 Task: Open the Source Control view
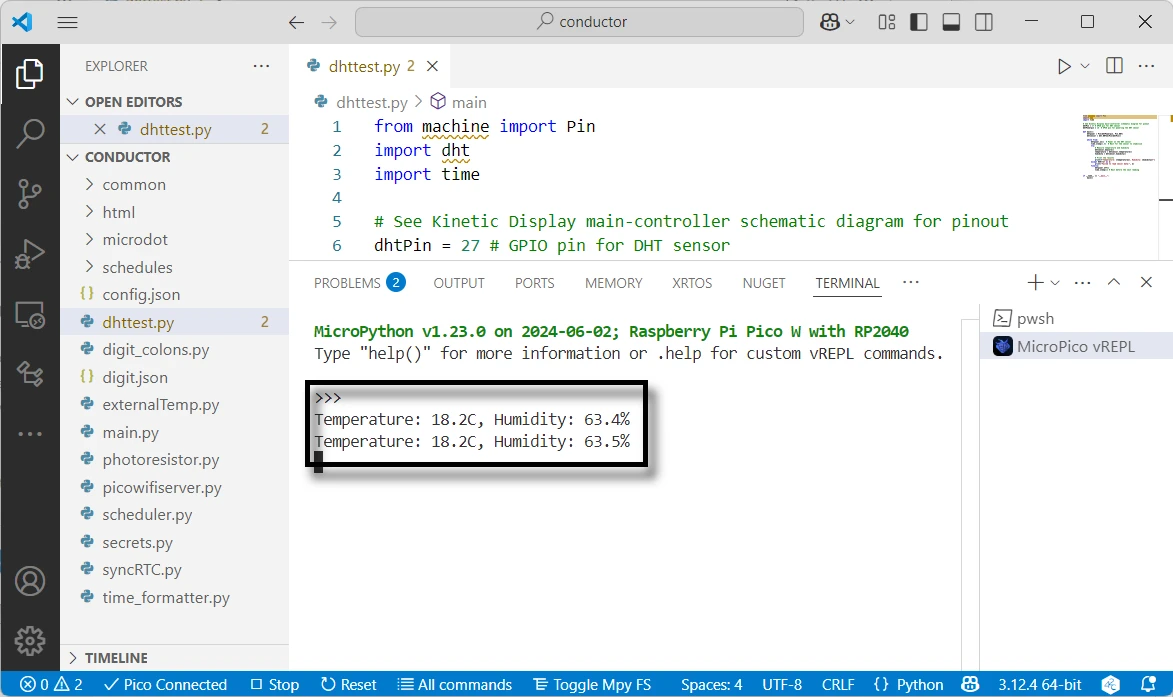pyautogui.click(x=30, y=194)
